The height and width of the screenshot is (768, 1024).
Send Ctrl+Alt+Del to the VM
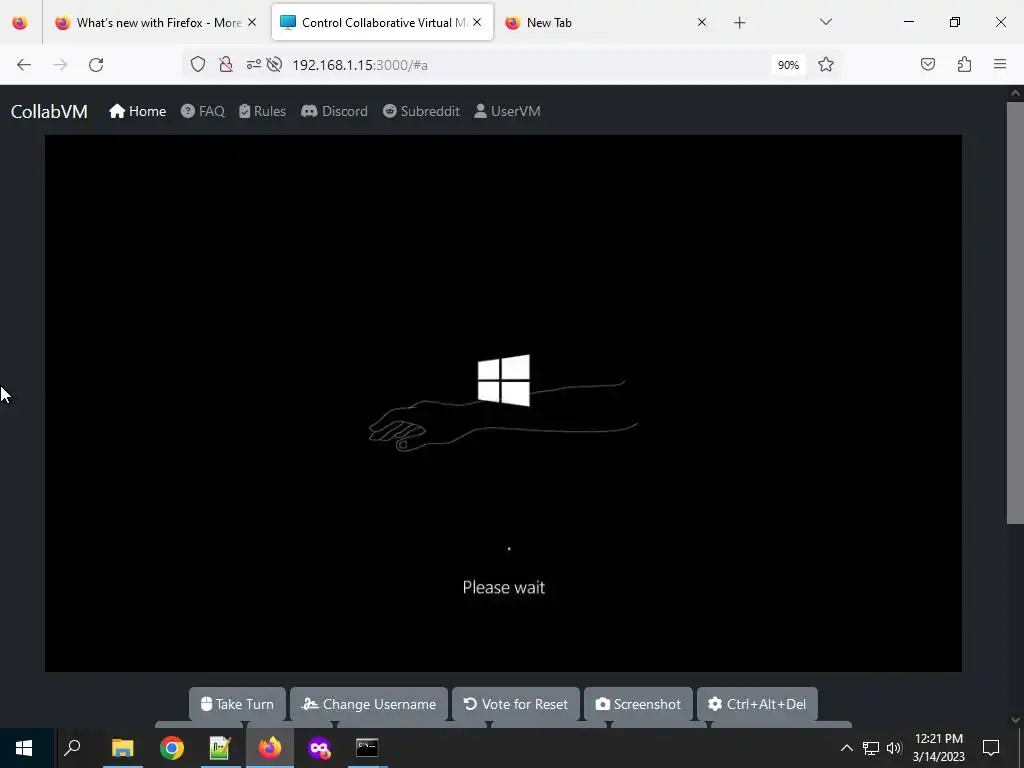[757, 704]
